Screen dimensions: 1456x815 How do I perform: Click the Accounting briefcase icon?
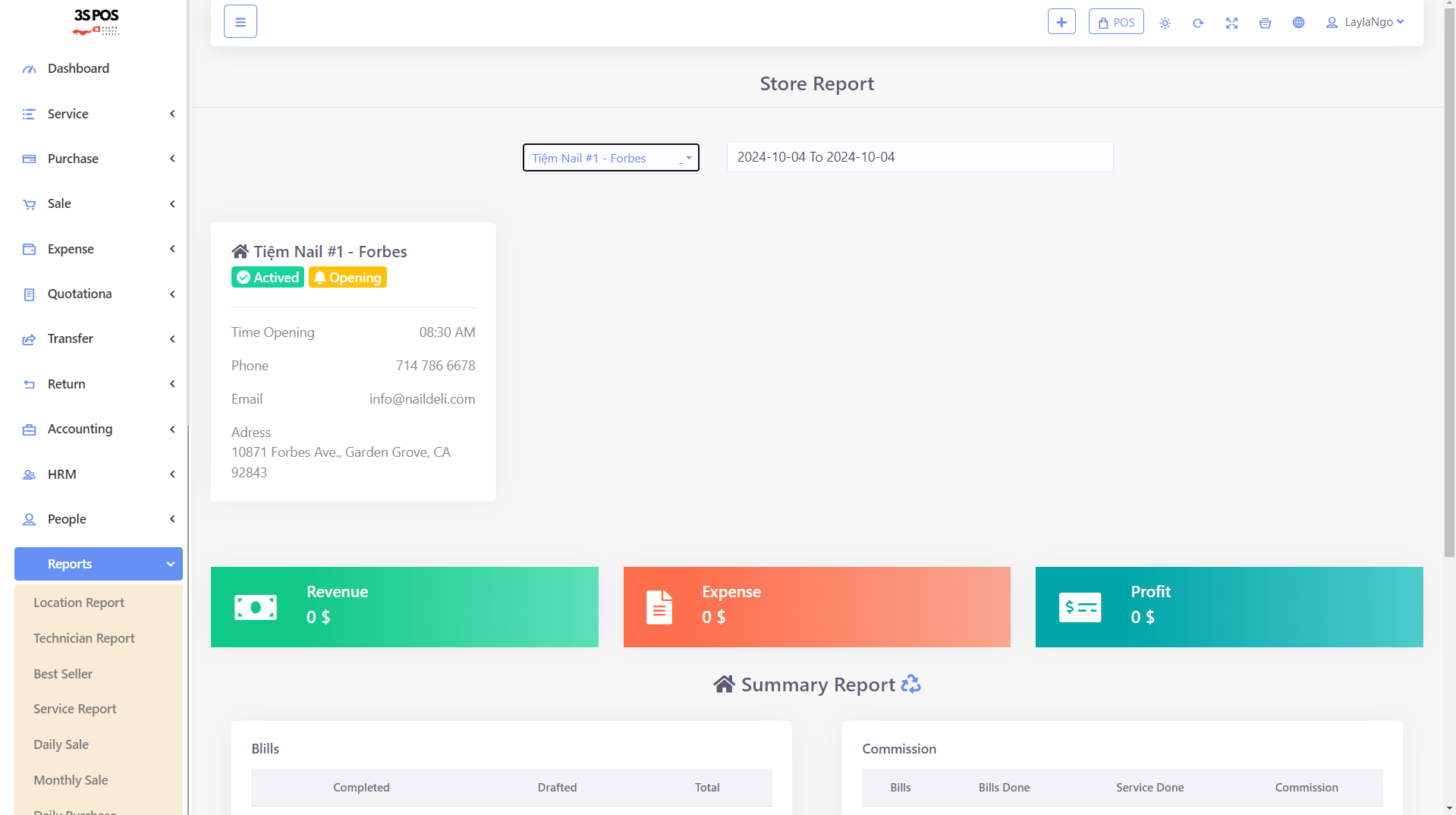(29, 430)
